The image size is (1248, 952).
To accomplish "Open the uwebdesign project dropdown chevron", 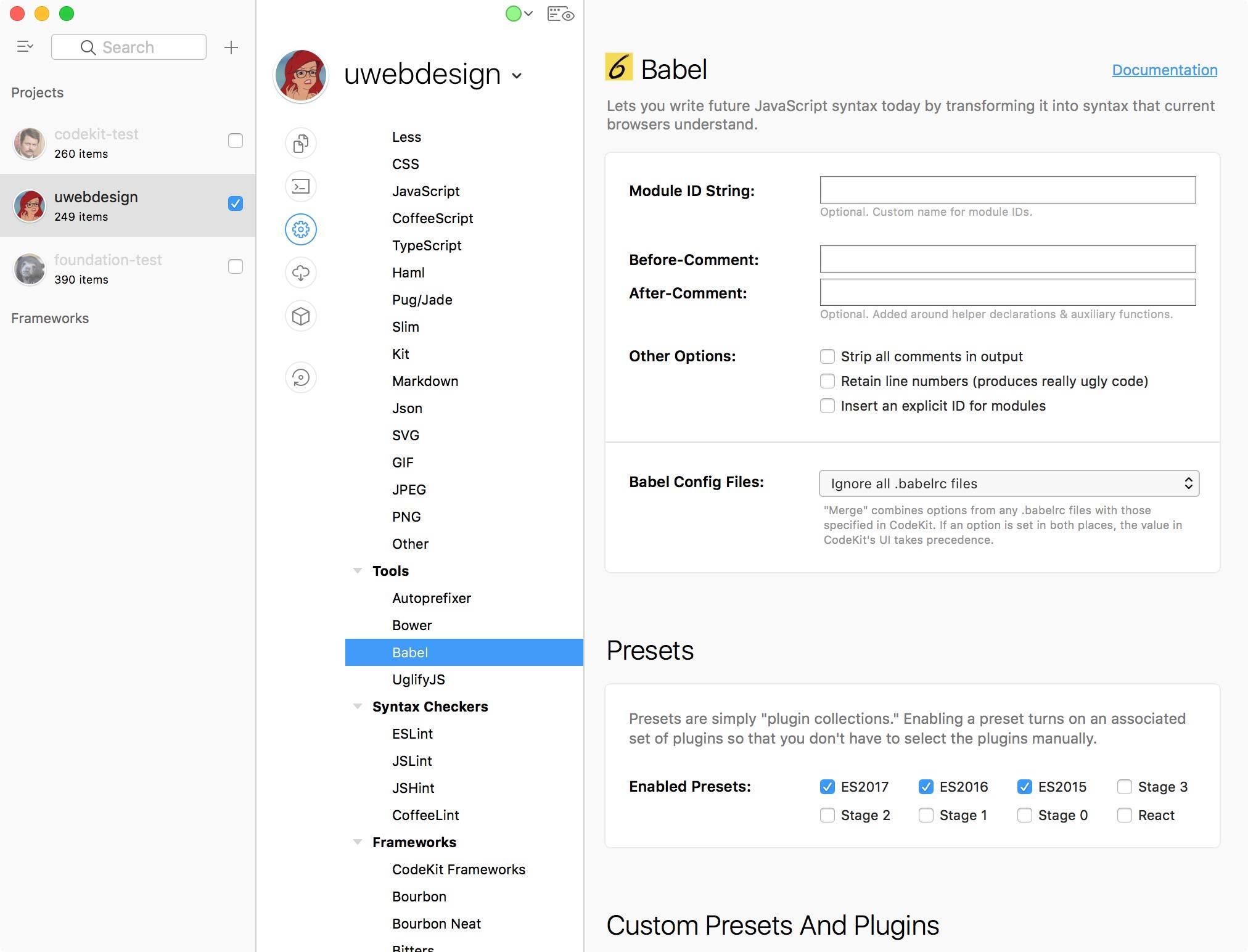I will tap(517, 76).
